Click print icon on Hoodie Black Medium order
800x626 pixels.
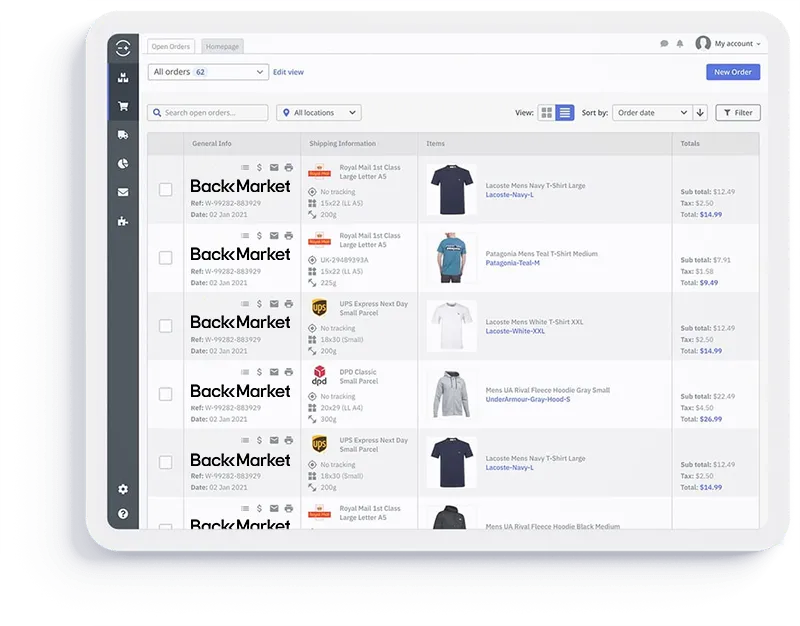pos(289,509)
